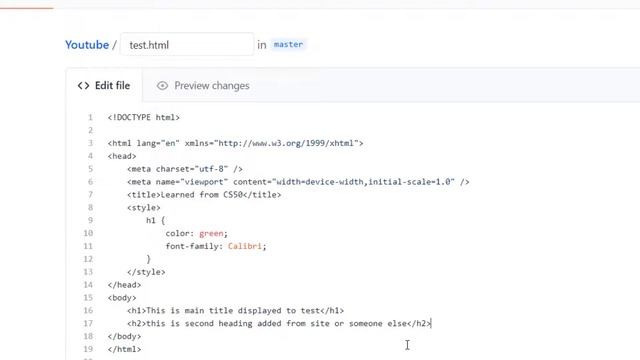Click line number 12 in gutter

tap(88, 259)
